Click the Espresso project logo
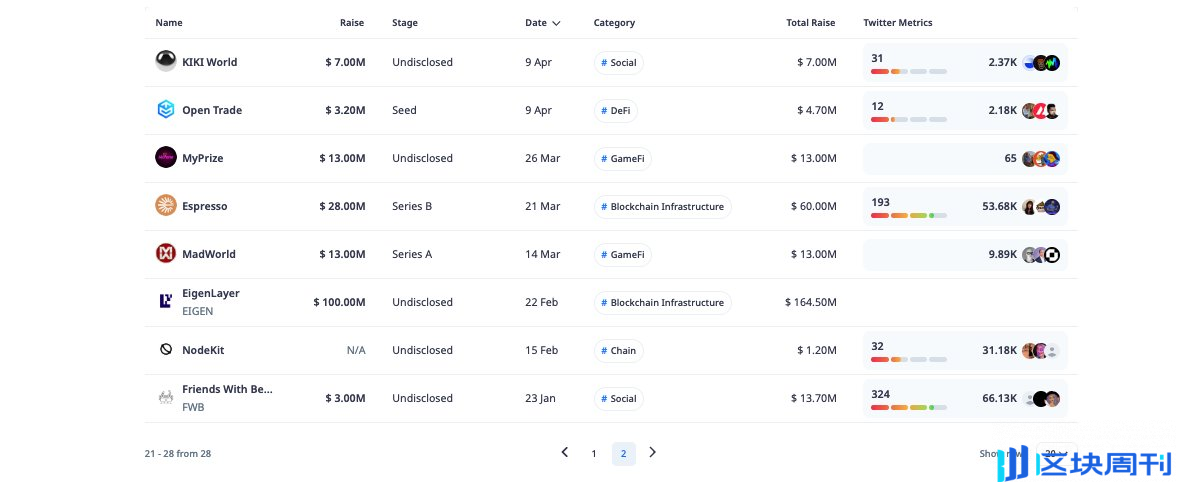This screenshot has width=1197, height=482. pyautogui.click(x=166, y=206)
